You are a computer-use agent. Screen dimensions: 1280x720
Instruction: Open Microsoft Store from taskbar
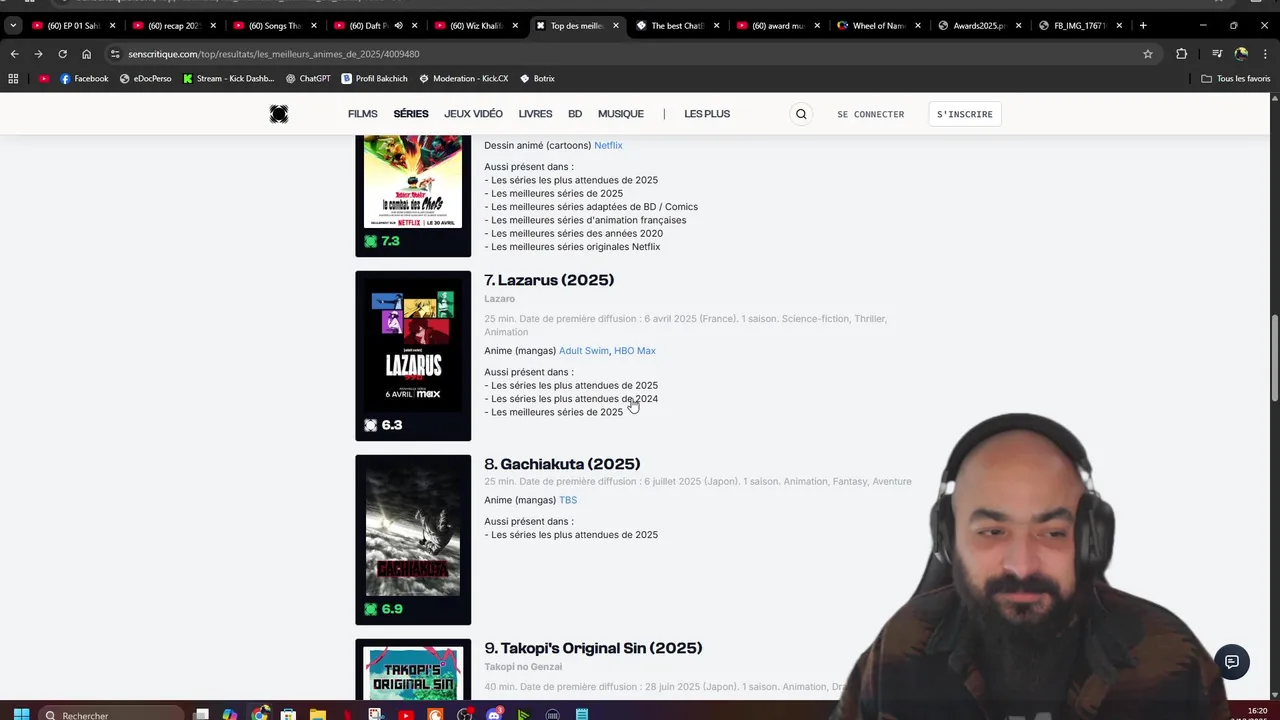288,714
